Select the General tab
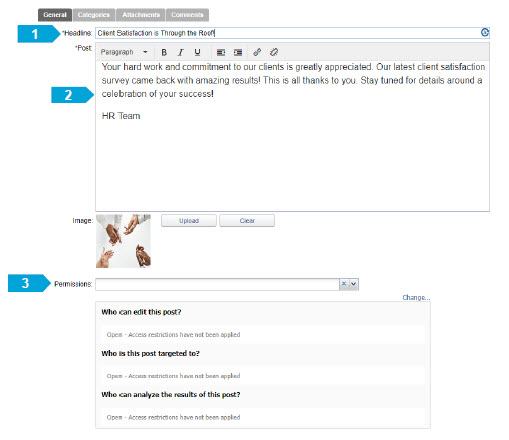The width and height of the screenshot is (509, 440). coord(55,15)
